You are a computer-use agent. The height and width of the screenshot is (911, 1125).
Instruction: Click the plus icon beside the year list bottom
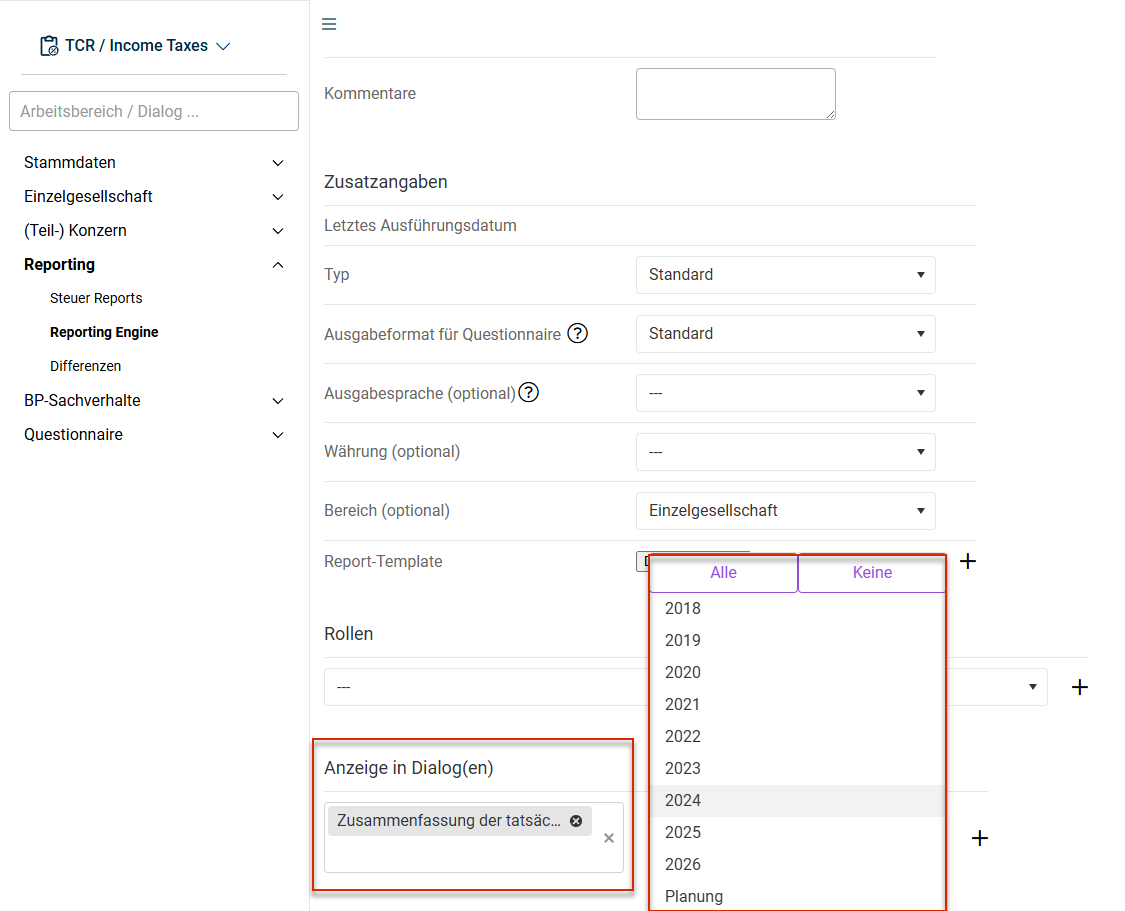[979, 838]
